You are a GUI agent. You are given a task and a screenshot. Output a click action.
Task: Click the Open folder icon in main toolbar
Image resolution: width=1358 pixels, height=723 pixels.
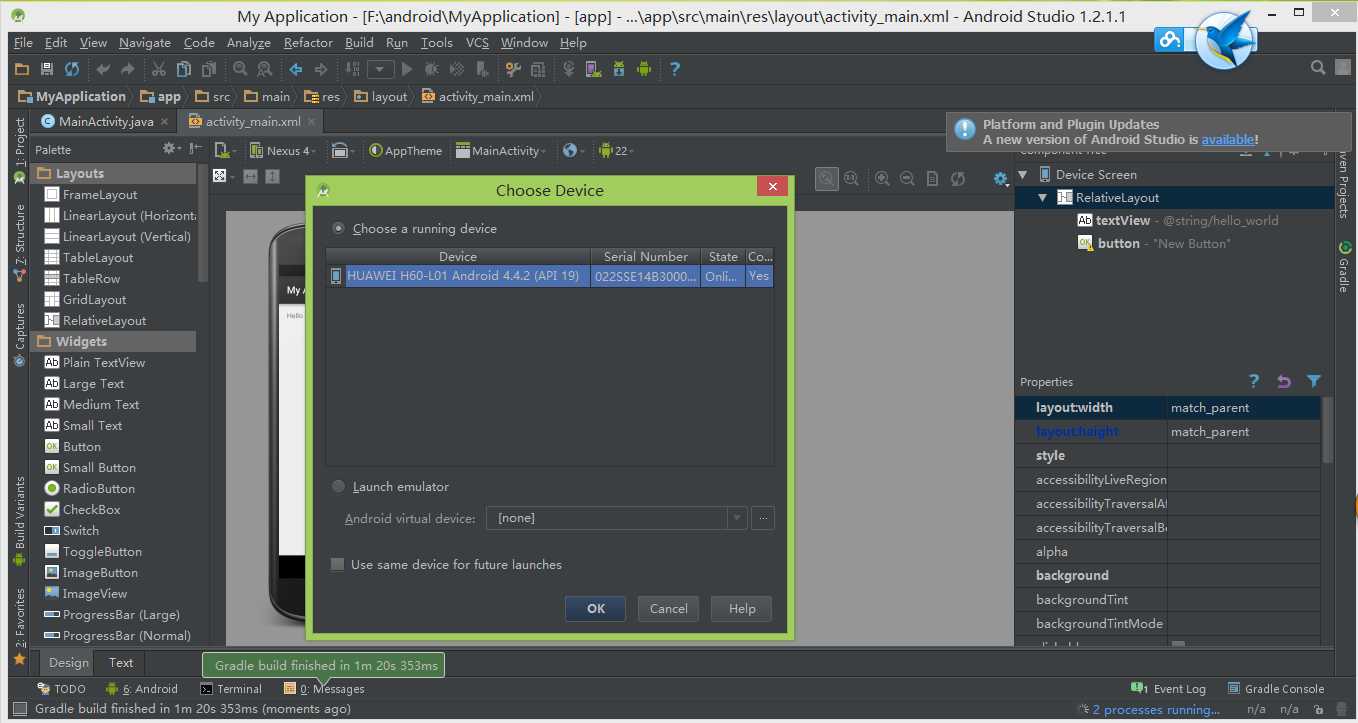22,69
